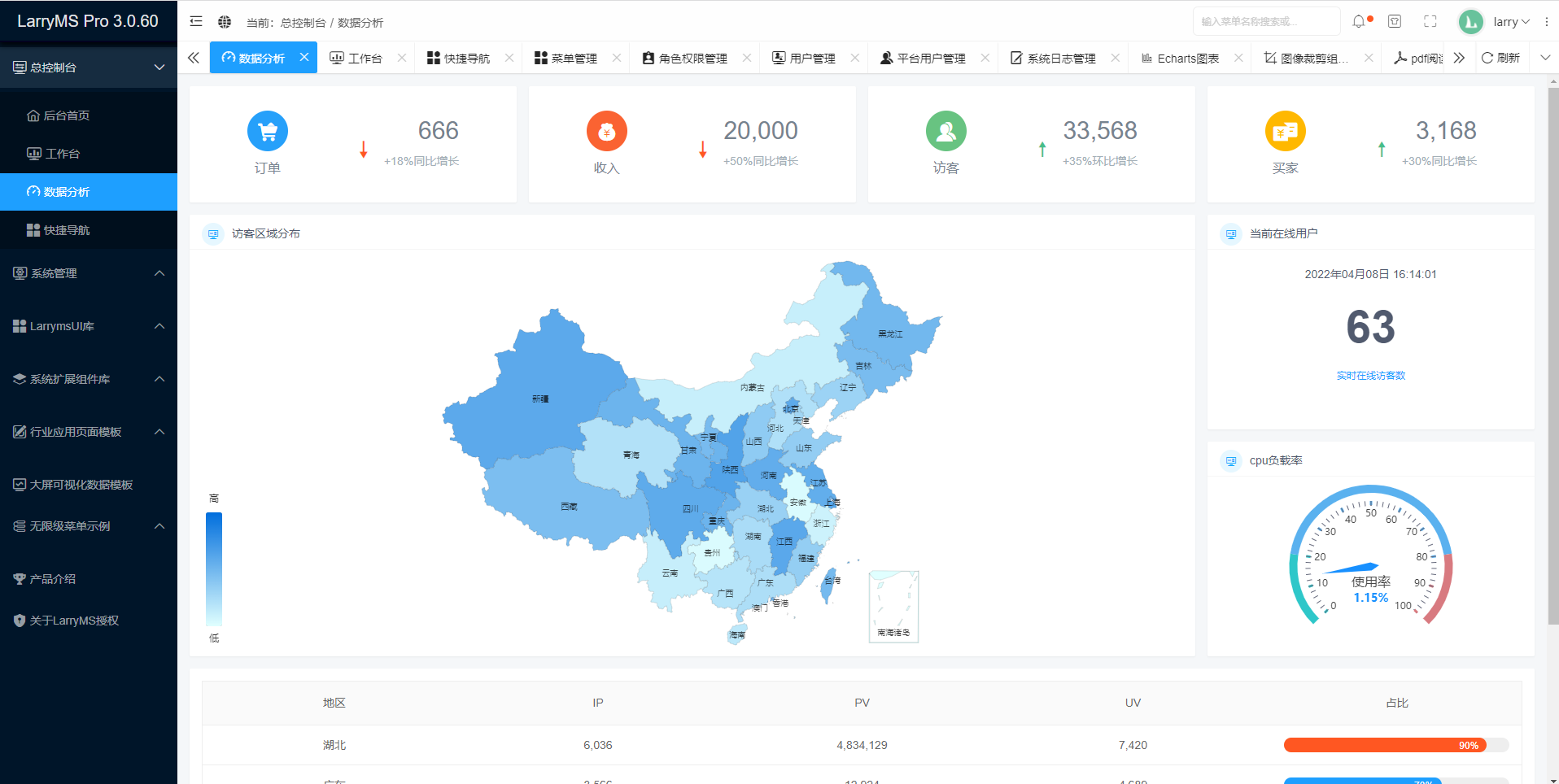Open tab options dropdown chevron

click(x=1545, y=58)
